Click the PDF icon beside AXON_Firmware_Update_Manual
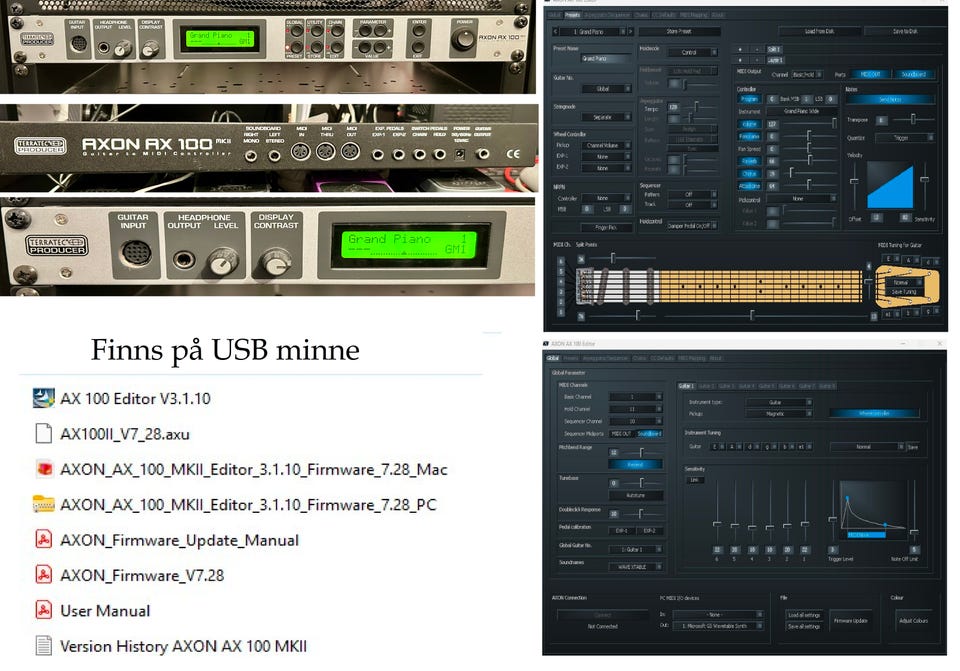Viewport: 960px width, 671px height. 43,540
